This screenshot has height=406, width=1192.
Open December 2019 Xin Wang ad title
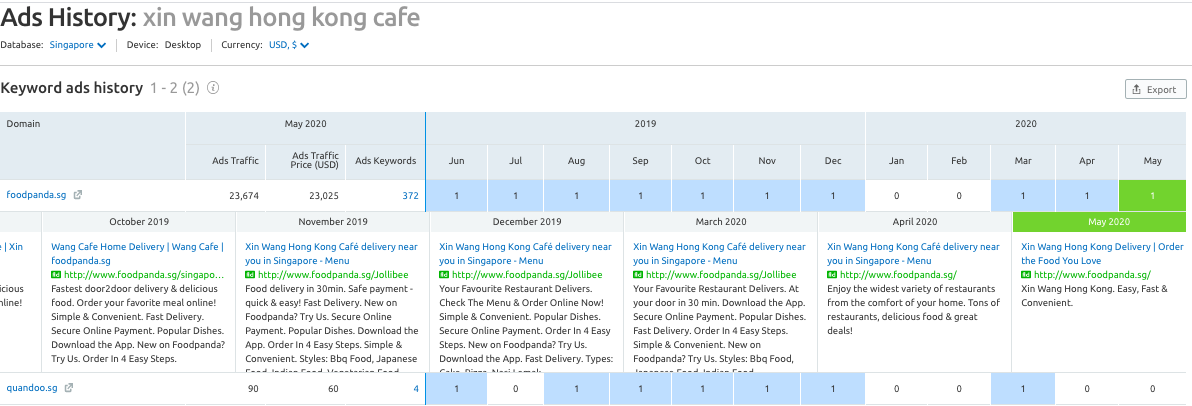[x=525, y=254]
